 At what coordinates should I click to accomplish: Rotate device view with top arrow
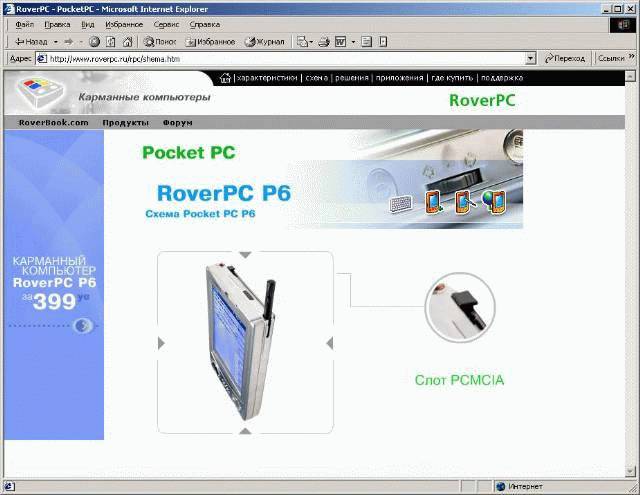pos(245,255)
